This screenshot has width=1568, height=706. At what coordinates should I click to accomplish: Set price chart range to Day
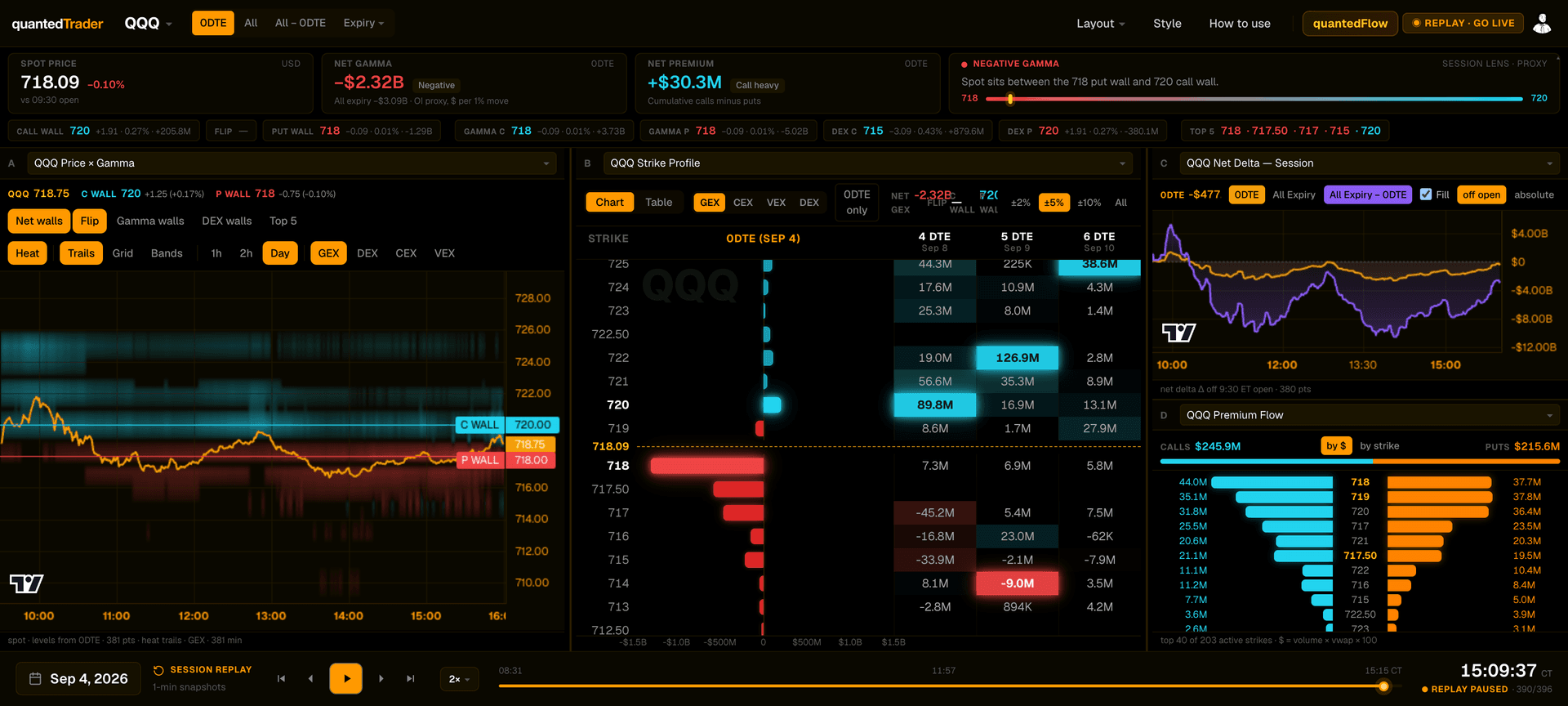point(280,253)
